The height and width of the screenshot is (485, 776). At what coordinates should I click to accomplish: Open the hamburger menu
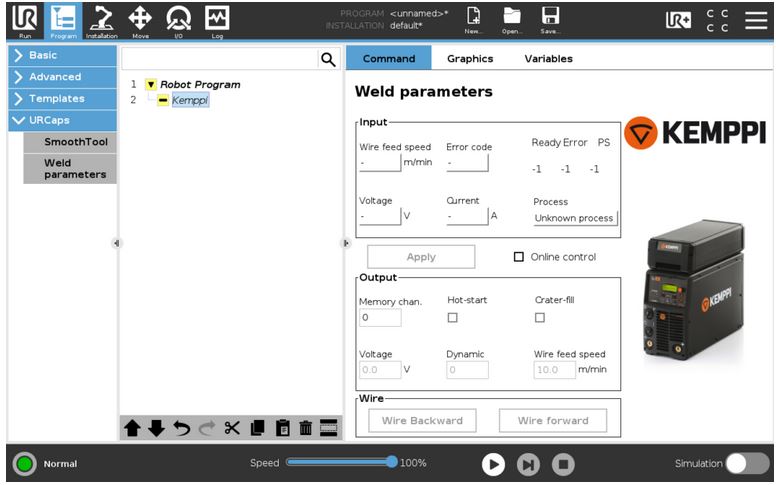[x=756, y=20]
